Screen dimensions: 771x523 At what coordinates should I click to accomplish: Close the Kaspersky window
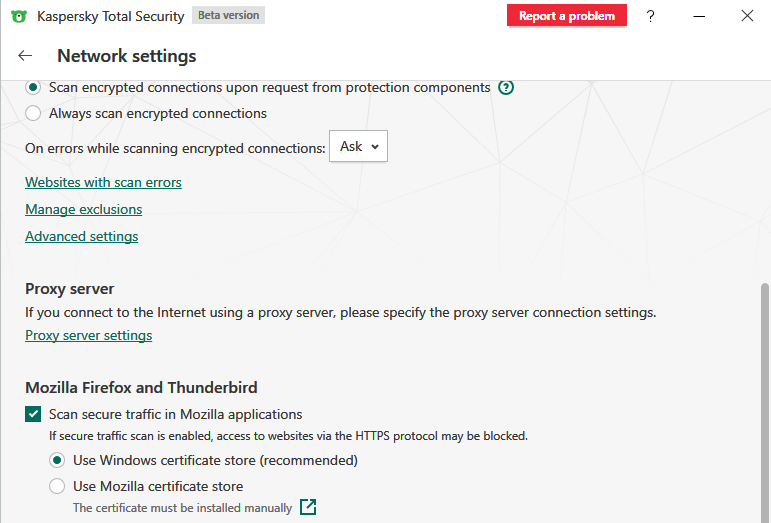click(x=746, y=16)
